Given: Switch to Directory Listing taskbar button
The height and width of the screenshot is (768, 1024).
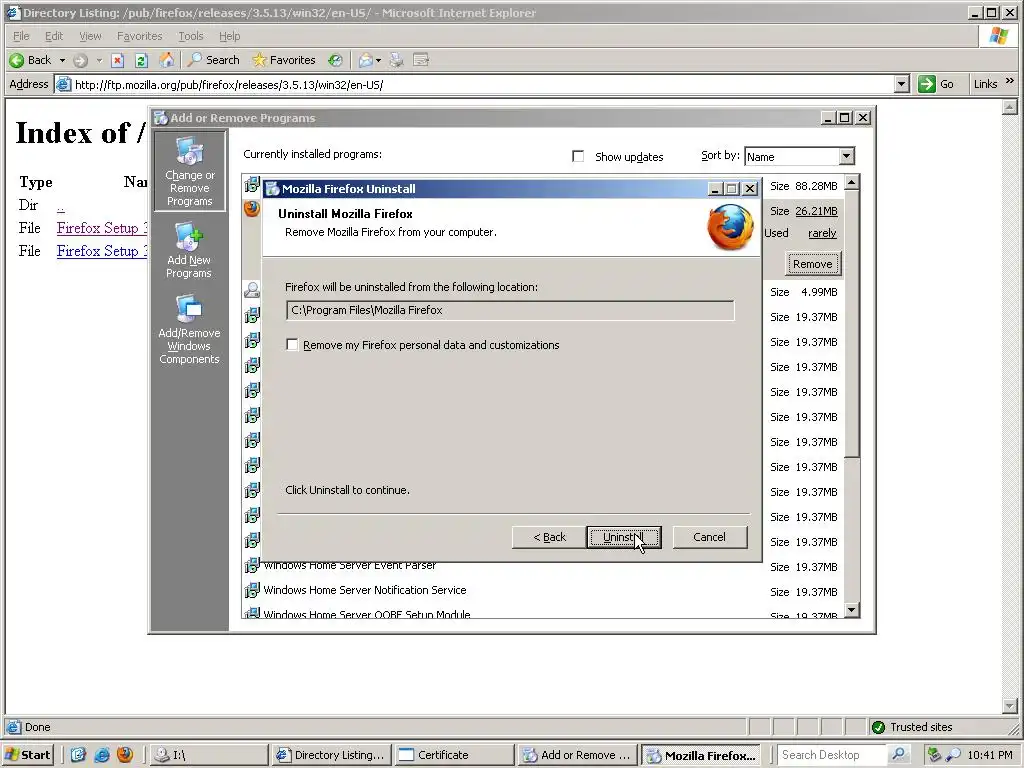Looking at the screenshot, I should tap(331, 755).
